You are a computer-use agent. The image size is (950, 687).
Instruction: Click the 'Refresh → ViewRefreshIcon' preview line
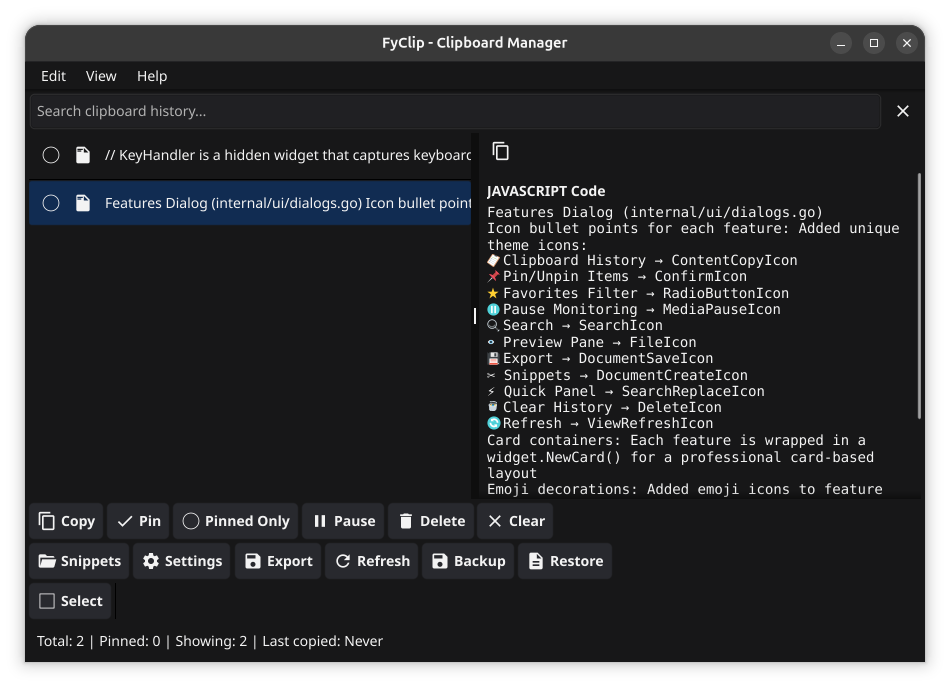point(600,423)
